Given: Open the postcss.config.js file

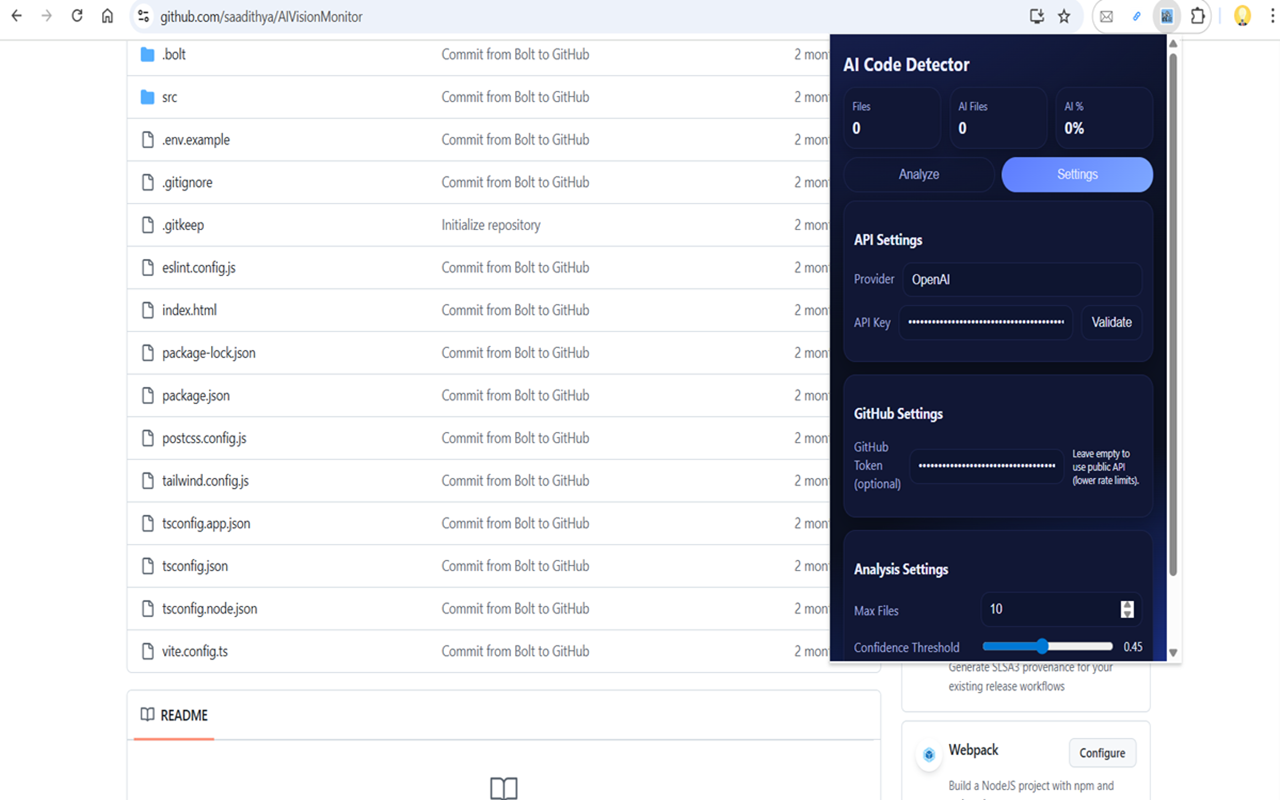Looking at the screenshot, I should tap(204, 438).
